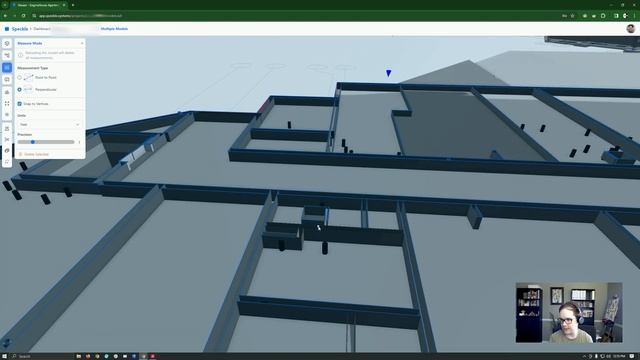640x360 pixels.
Task: Open Multiple Models breadcrumb link
Action: pos(114,29)
